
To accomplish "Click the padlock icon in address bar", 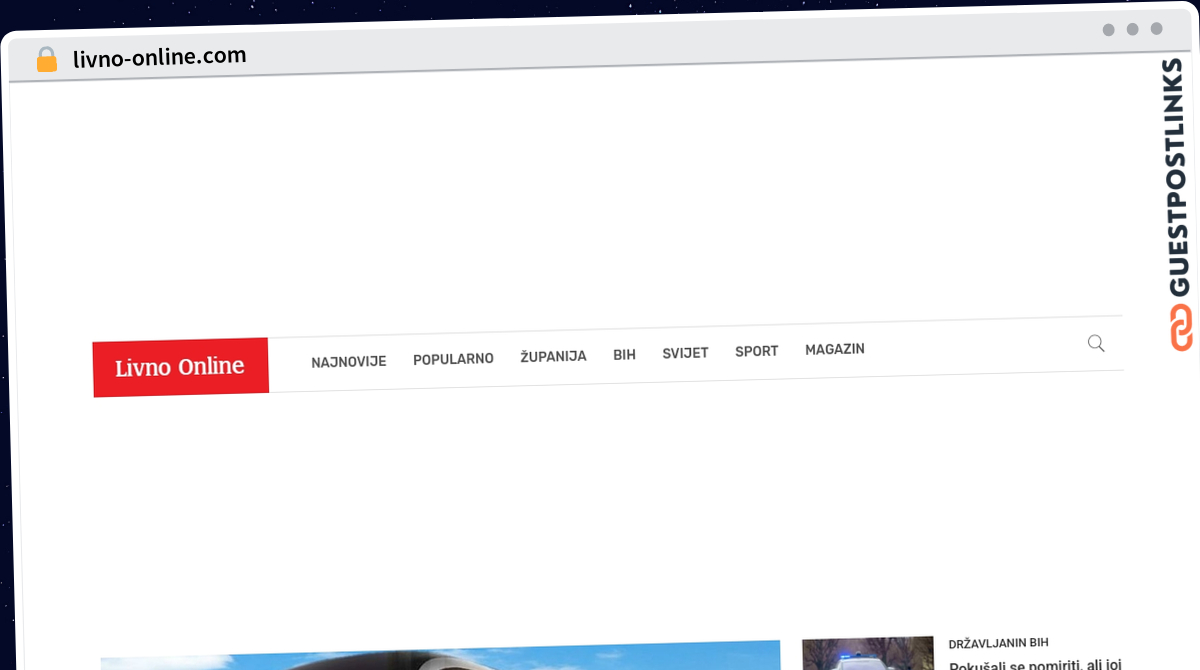I will click(x=47, y=60).
